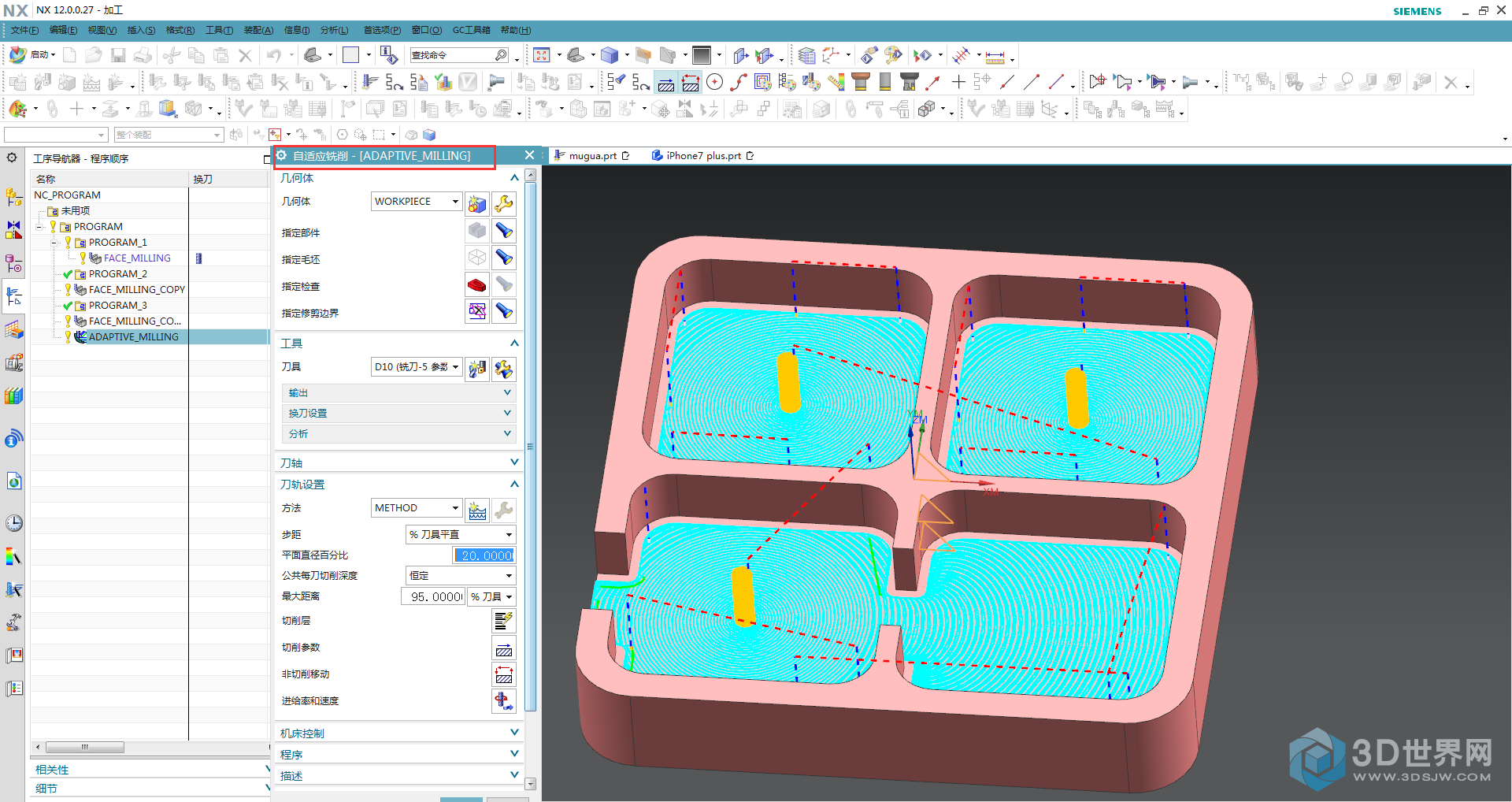Click the new method icon beside METHOD
This screenshot has width=1512, height=802.
tap(477, 511)
